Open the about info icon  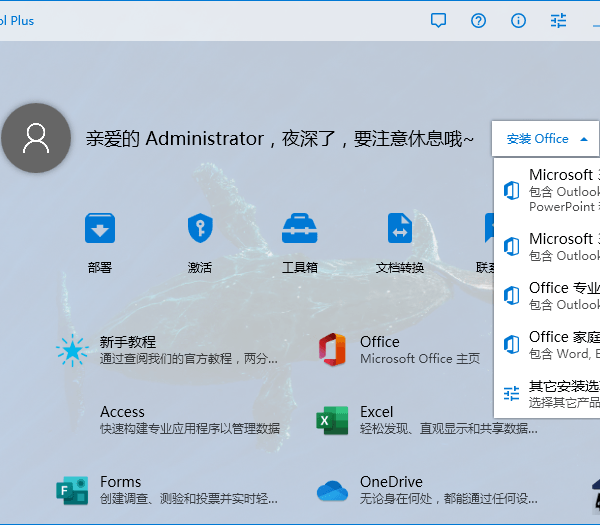pyautogui.click(x=518, y=20)
